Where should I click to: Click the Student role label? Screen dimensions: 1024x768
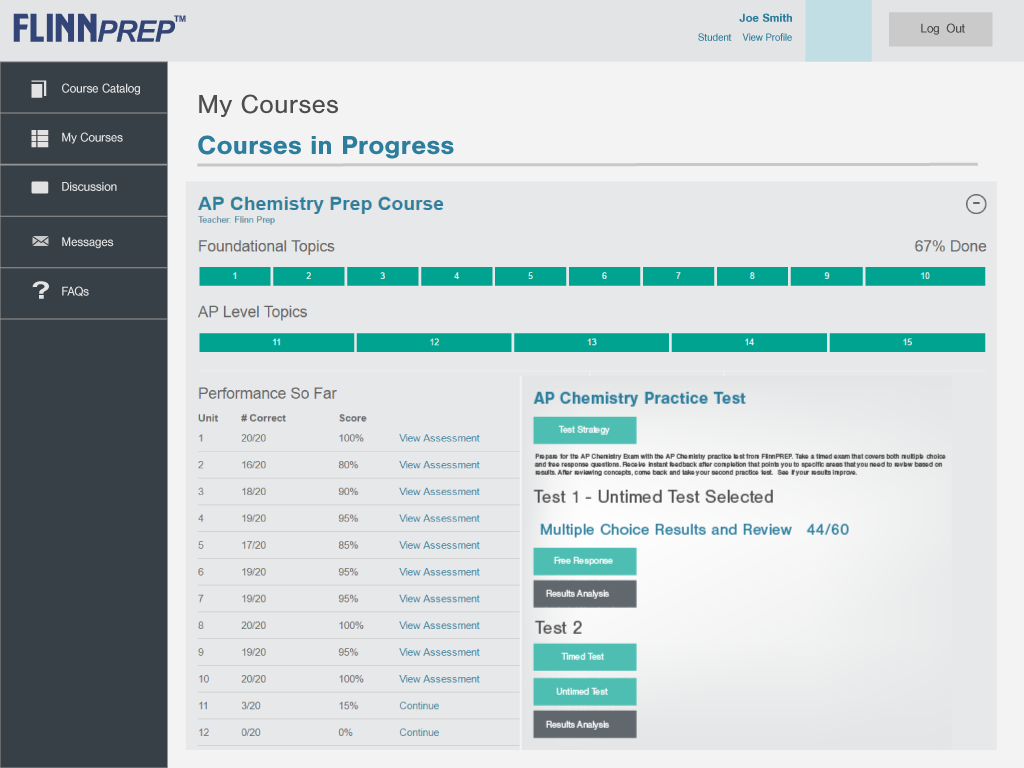click(714, 38)
